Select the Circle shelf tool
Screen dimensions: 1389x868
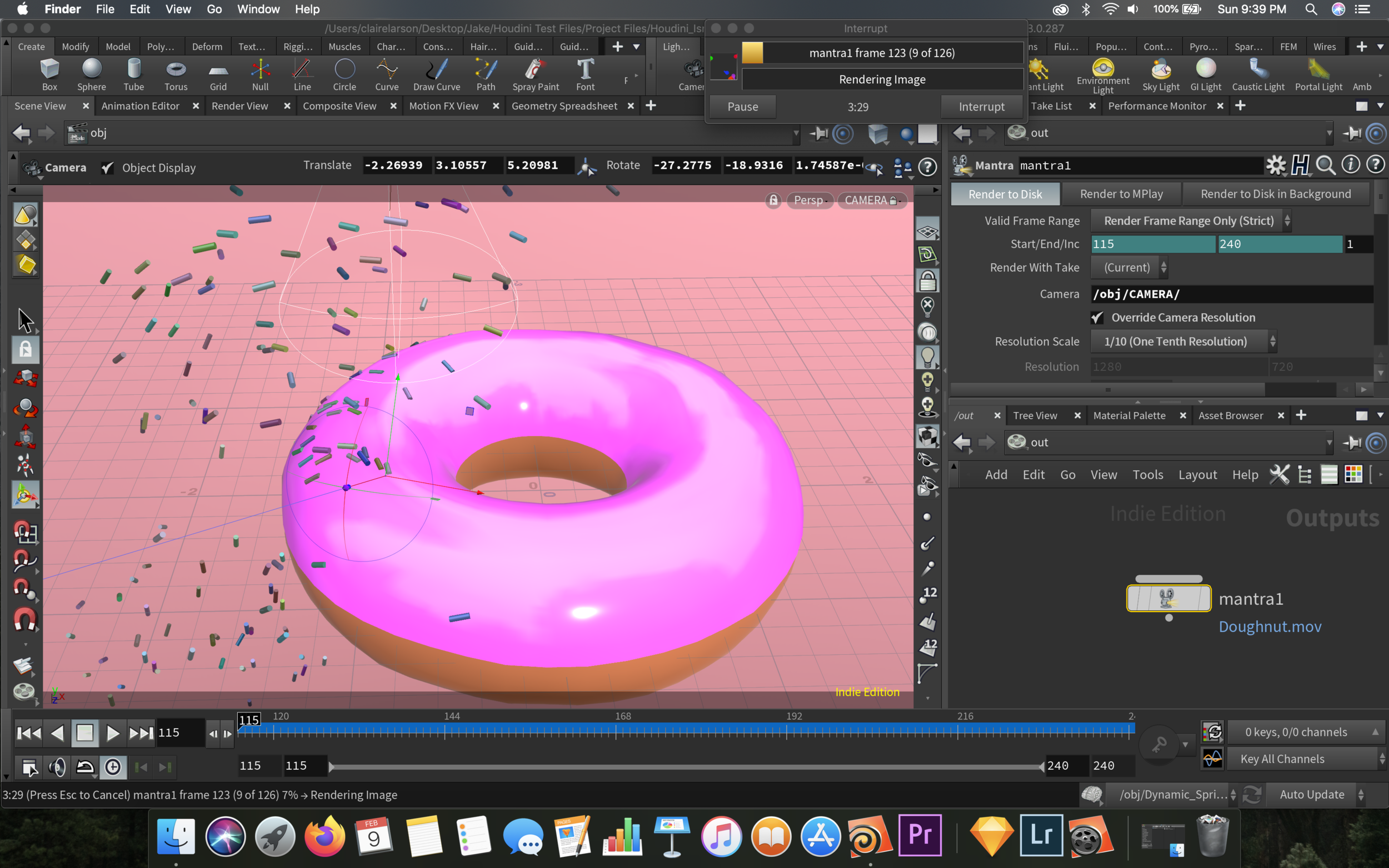click(x=344, y=74)
